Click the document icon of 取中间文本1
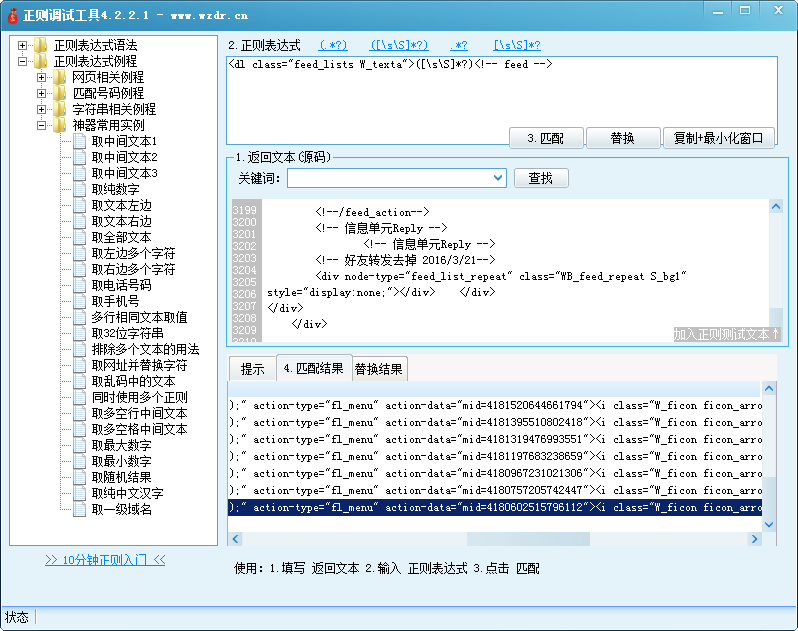This screenshot has height=631, width=798. [79, 141]
